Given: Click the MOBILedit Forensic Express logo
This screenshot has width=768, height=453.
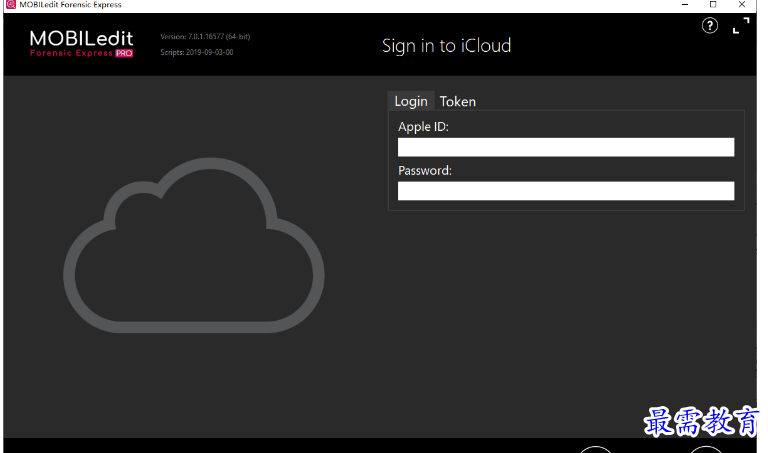Looking at the screenshot, I should pyautogui.click(x=81, y=44).
